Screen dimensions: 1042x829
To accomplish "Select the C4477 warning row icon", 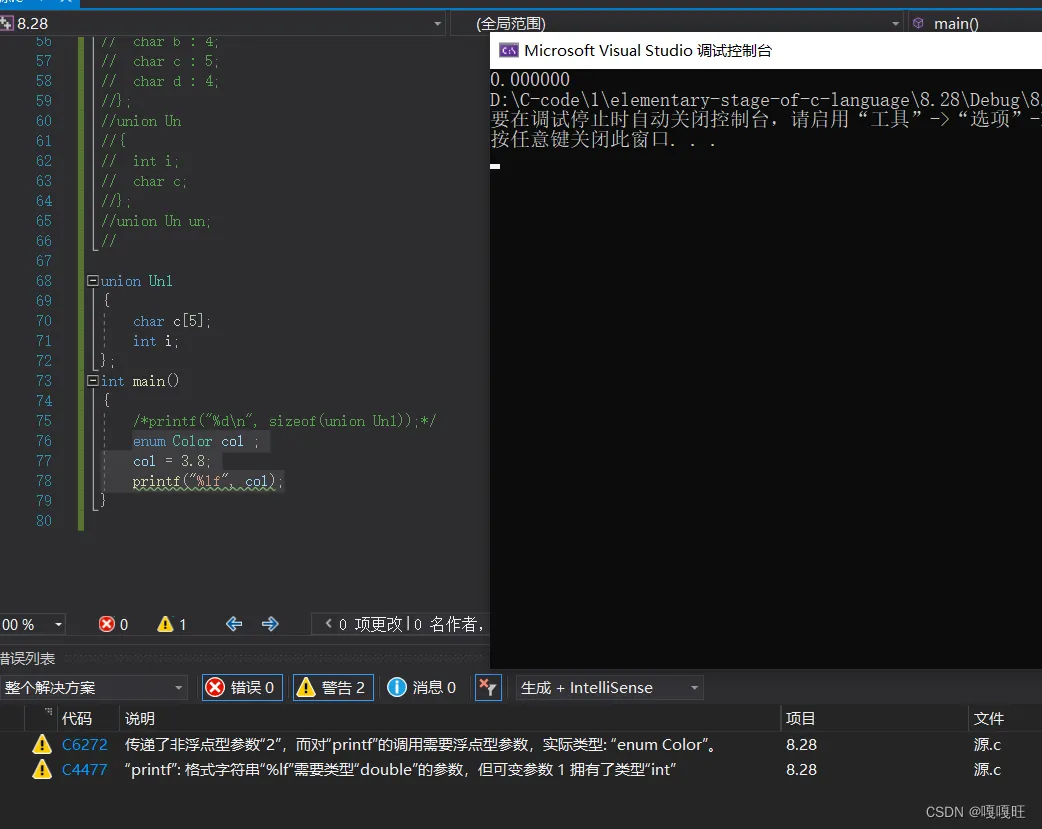I will pos(42,770).
